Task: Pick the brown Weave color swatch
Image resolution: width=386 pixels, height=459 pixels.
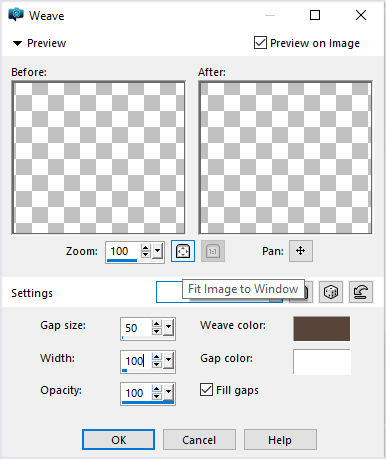Action: [322, 329]
